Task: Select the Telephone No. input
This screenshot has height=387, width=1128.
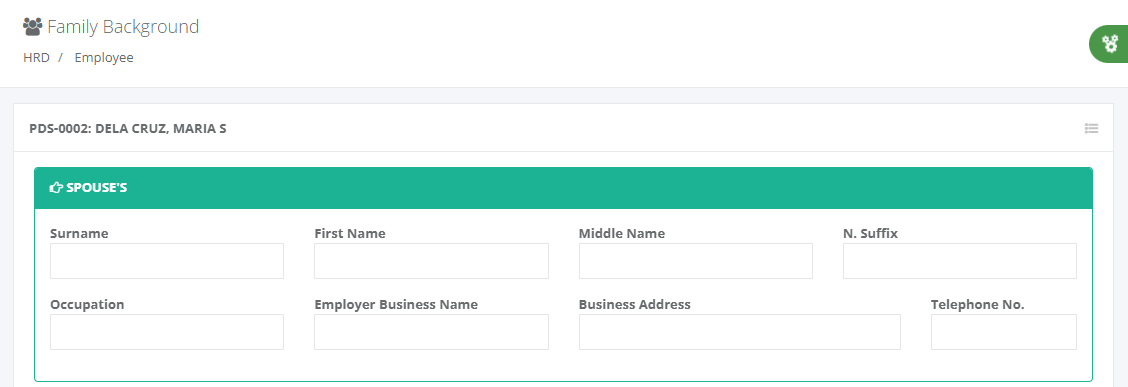Action: point(1004,332)
